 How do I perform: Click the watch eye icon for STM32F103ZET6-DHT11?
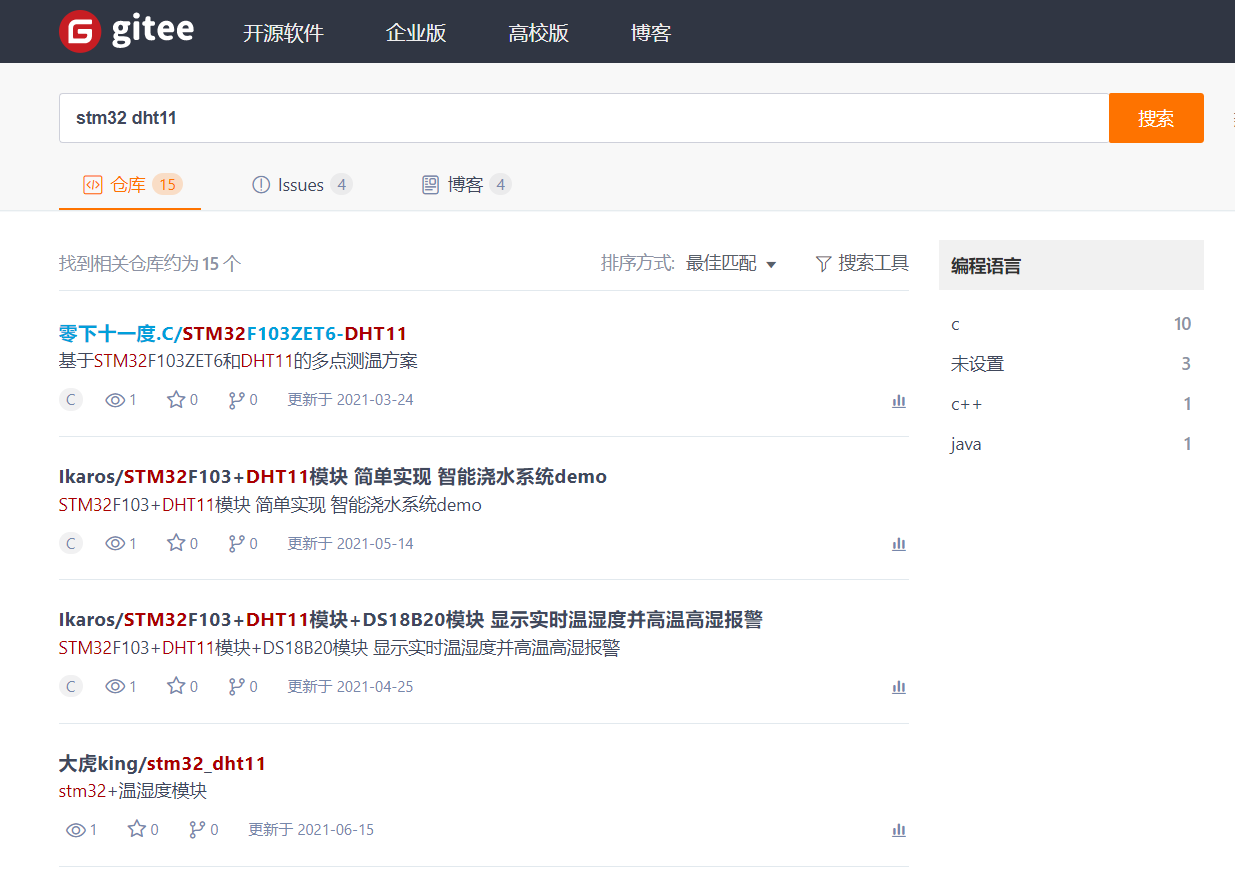[x=115, y=400]
